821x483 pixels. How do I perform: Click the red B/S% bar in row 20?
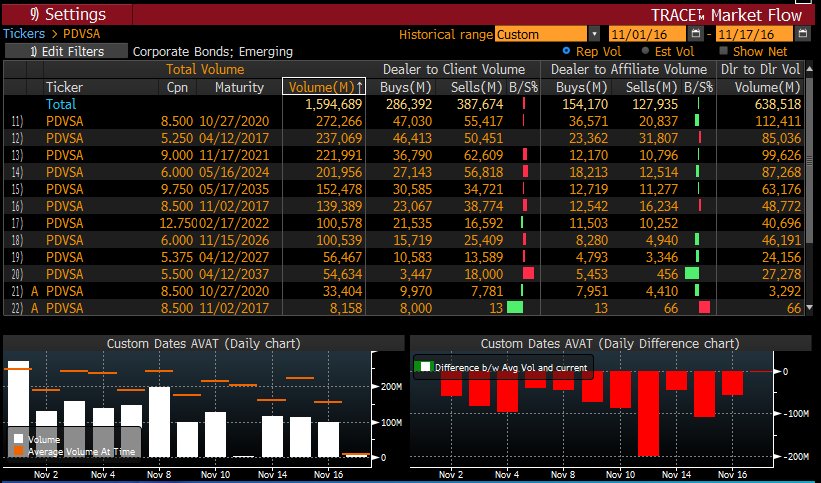(528, 273)
